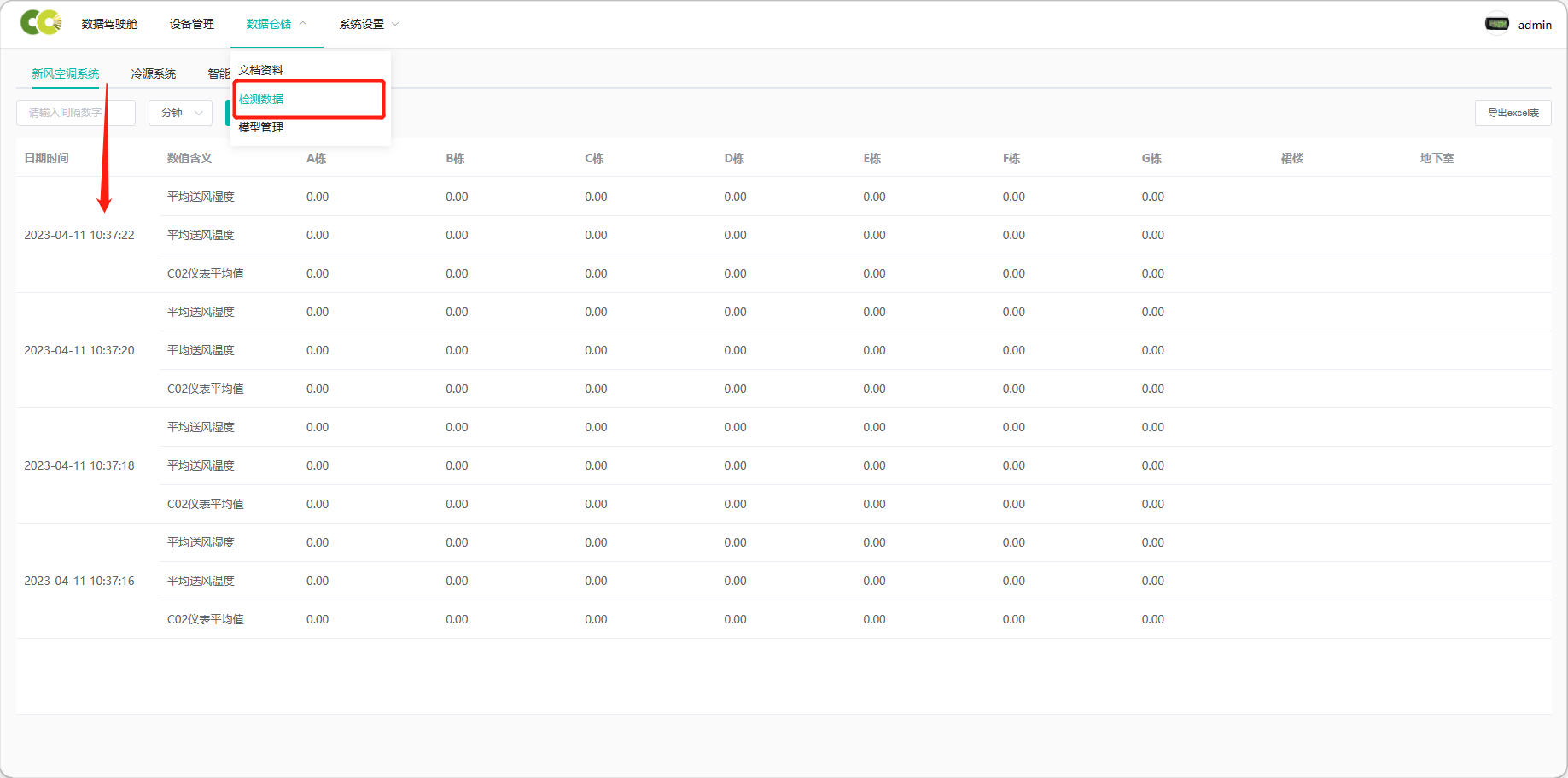
Task: Click the green CC logo
Action: click(x=40, y=23)
